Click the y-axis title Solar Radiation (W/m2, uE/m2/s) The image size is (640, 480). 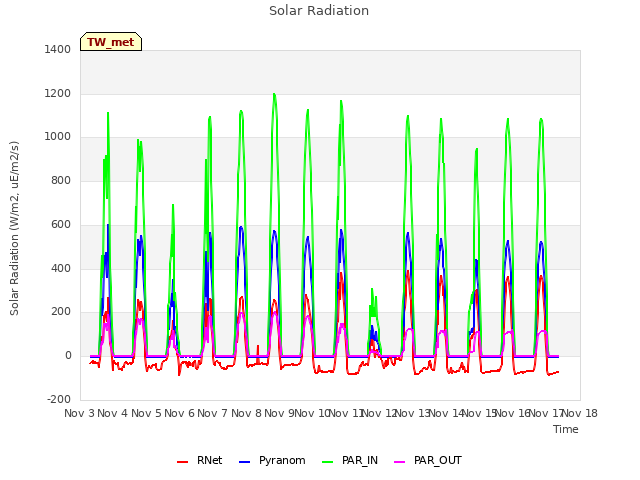pyautogui.click(x=14, y=228)
